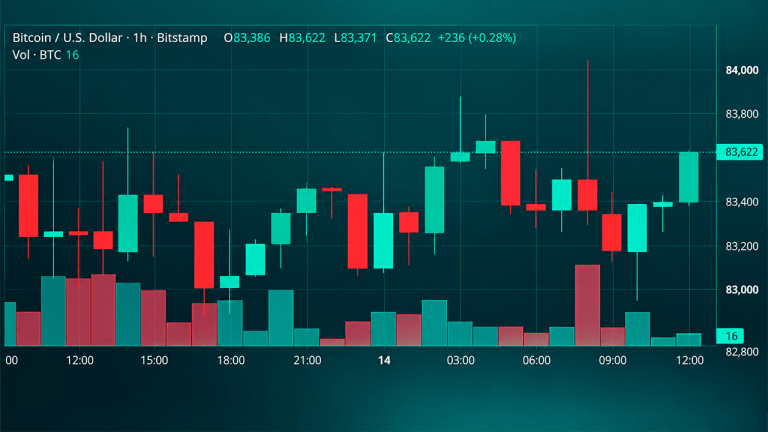This screenshot has height=432, width=768.
Task: Click the 21:00 time axis label
Action: click(x=307, y=360)
